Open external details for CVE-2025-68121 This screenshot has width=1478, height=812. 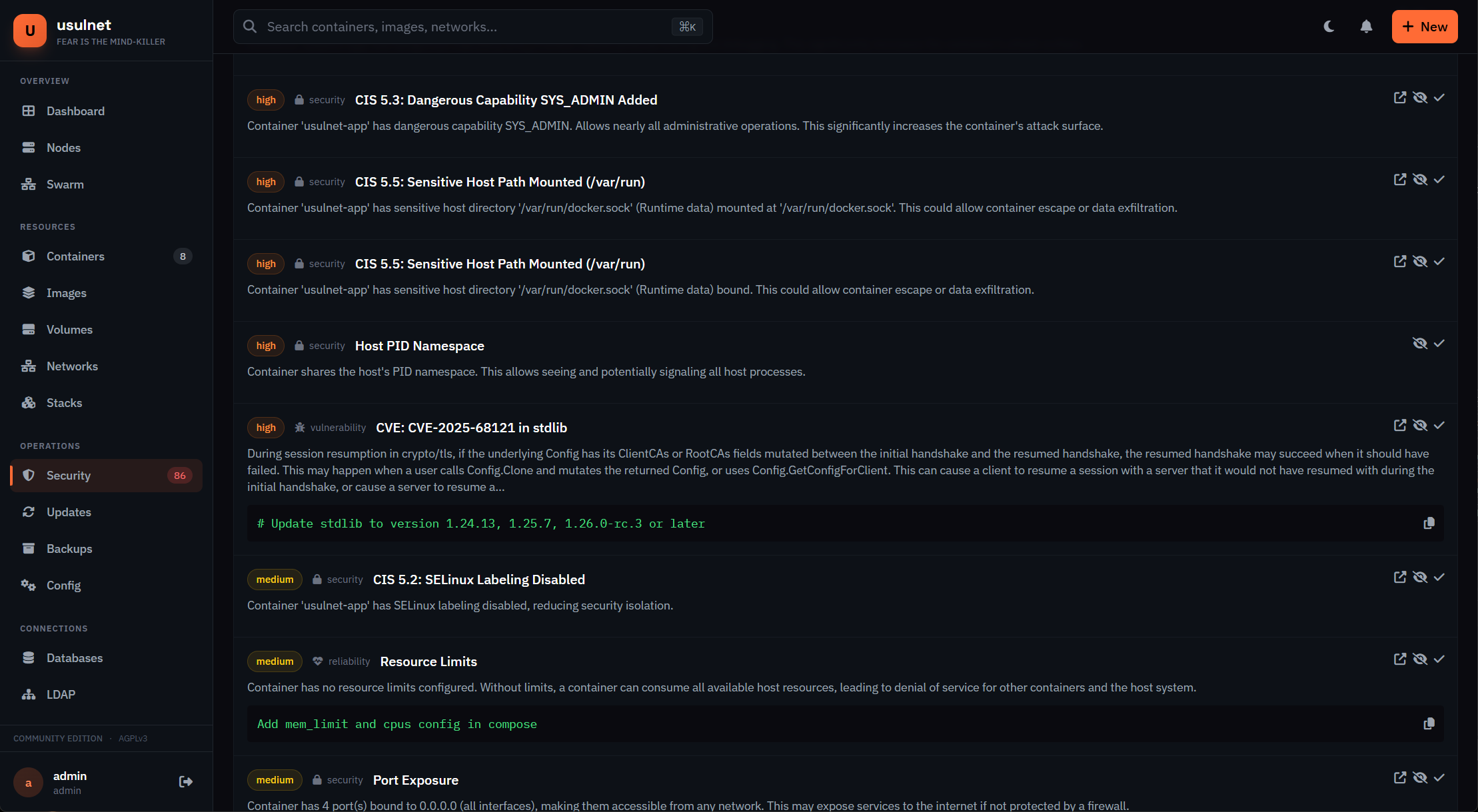[x=1400, y=425]
